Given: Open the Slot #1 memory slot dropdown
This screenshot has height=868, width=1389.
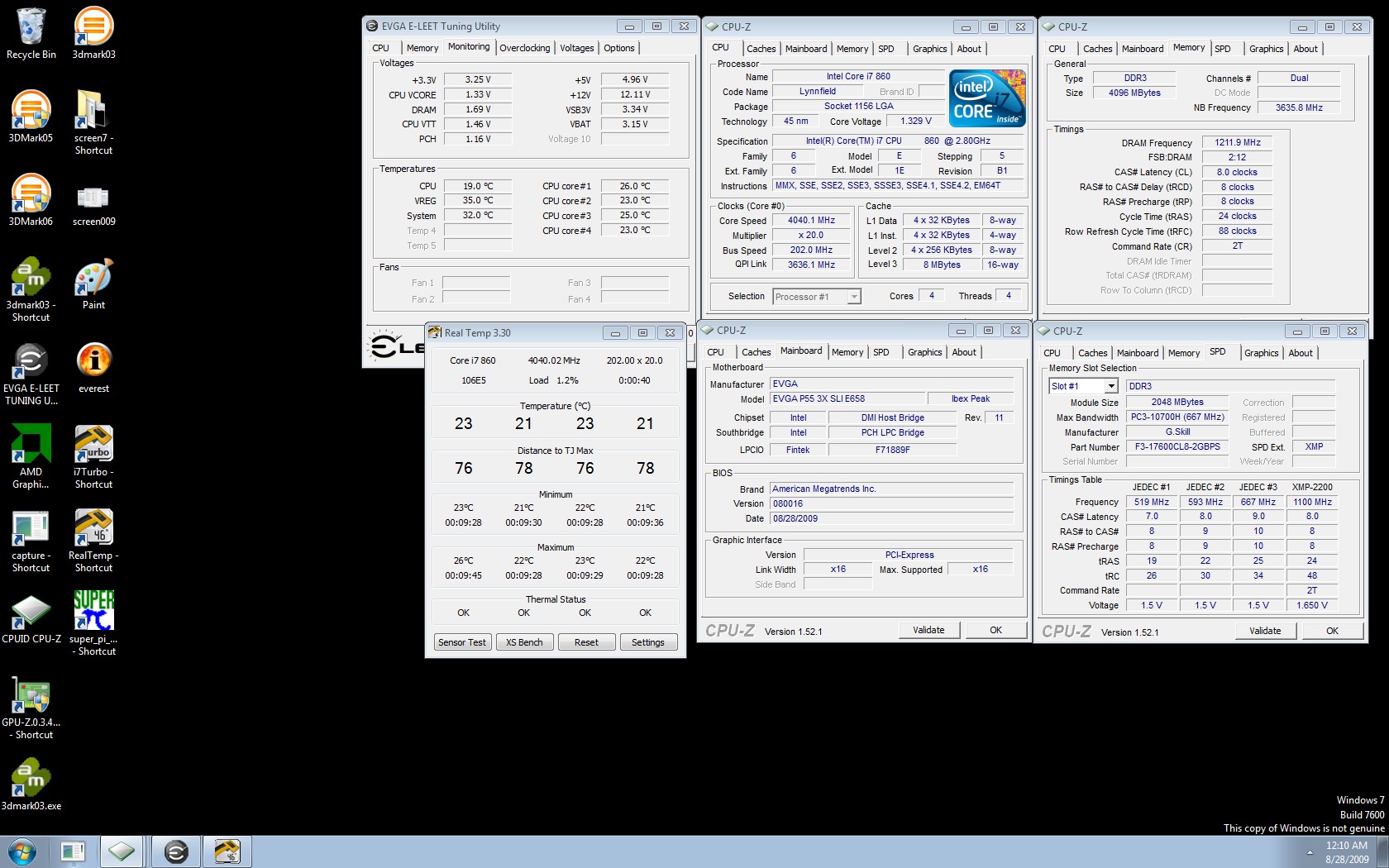Looking at the screenshot, I should point(1083,386).
